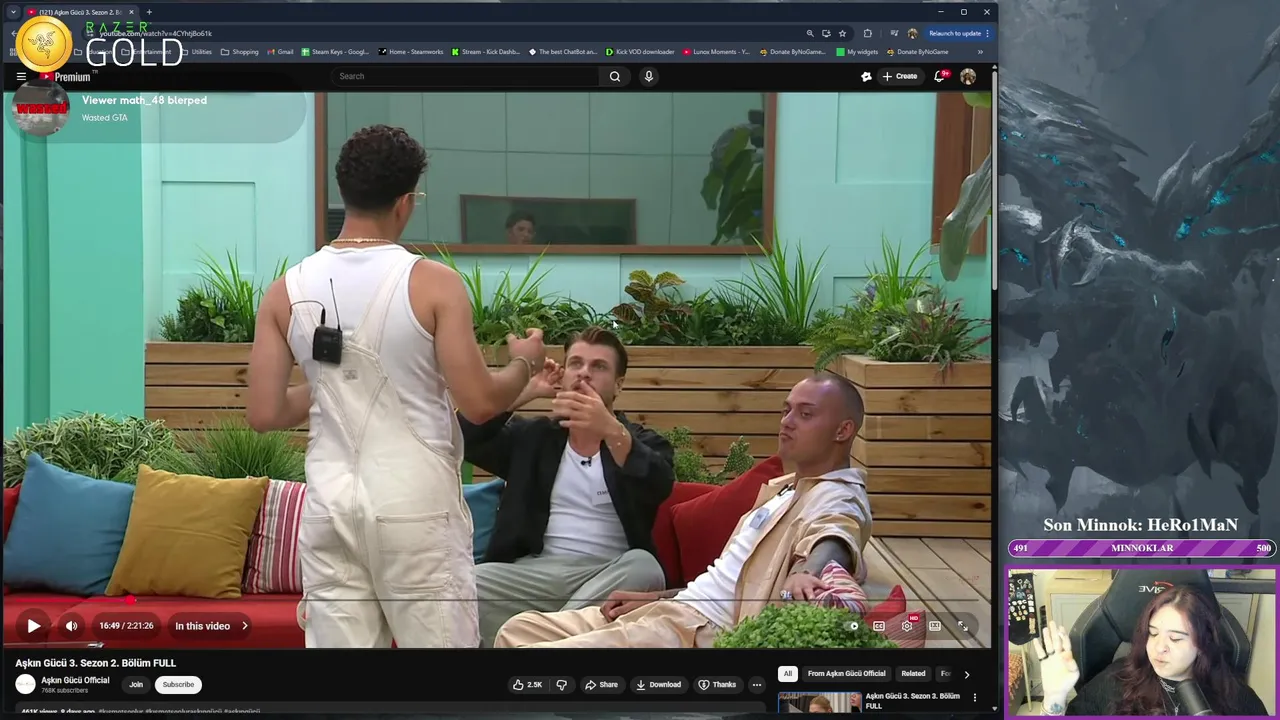Open the tab search dropdown arrow
Screen dimensions: 1280x720
[13, 12]
